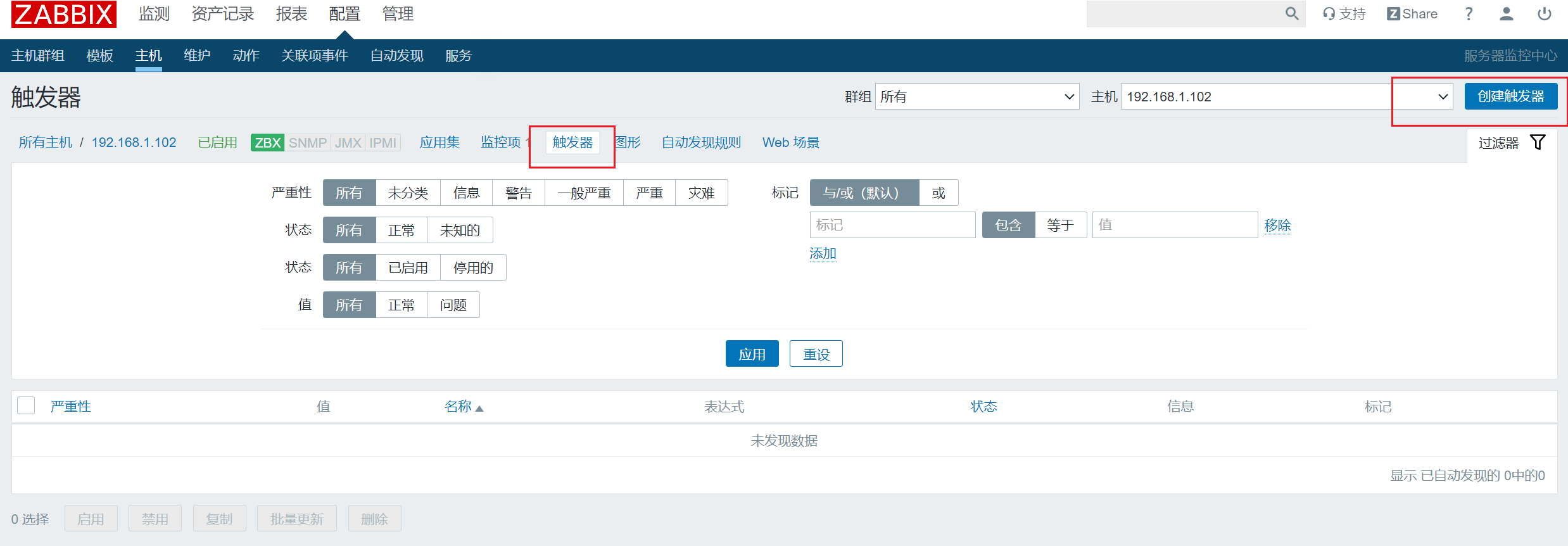Click the SNMP availability badge
Screen dimensions: 1568x546
[x=308, y=143]
